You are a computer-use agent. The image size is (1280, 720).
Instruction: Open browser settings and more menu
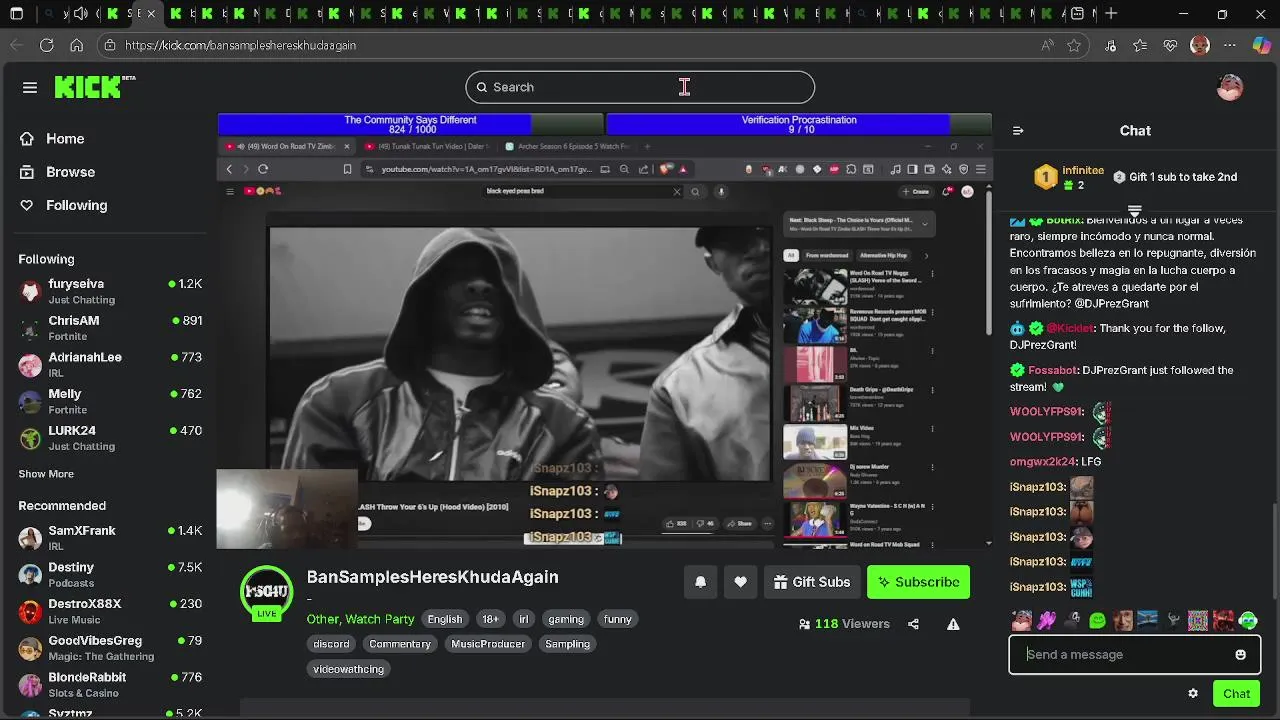[1230, 45]
